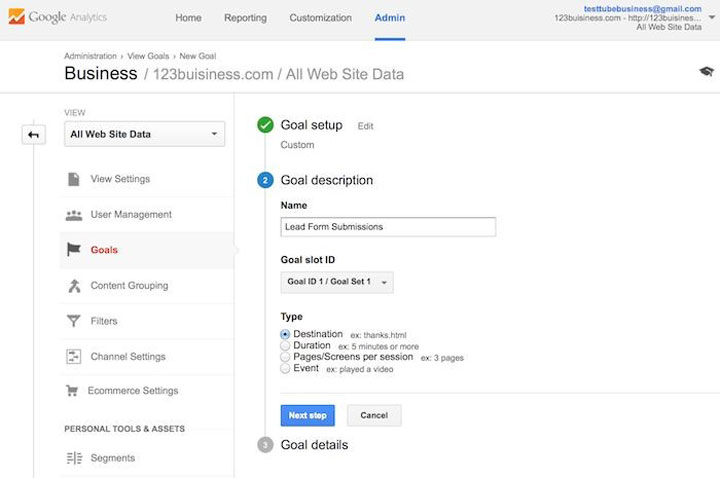Click the Goals flag icon
This screenshot has width=720, height=478.
tap(74, 250)
